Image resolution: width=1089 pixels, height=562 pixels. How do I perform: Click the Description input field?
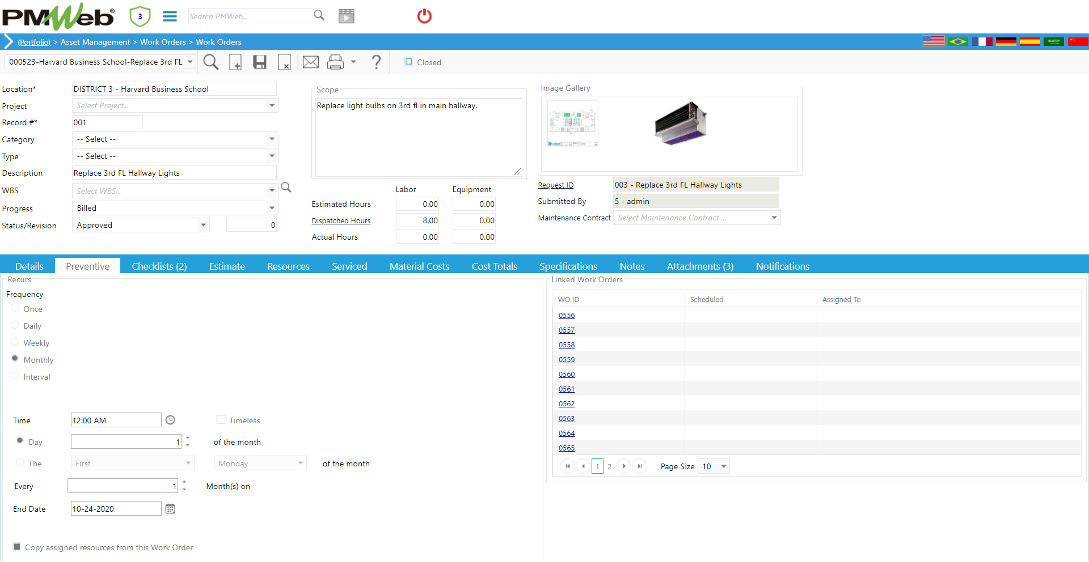tap(174, 173)
